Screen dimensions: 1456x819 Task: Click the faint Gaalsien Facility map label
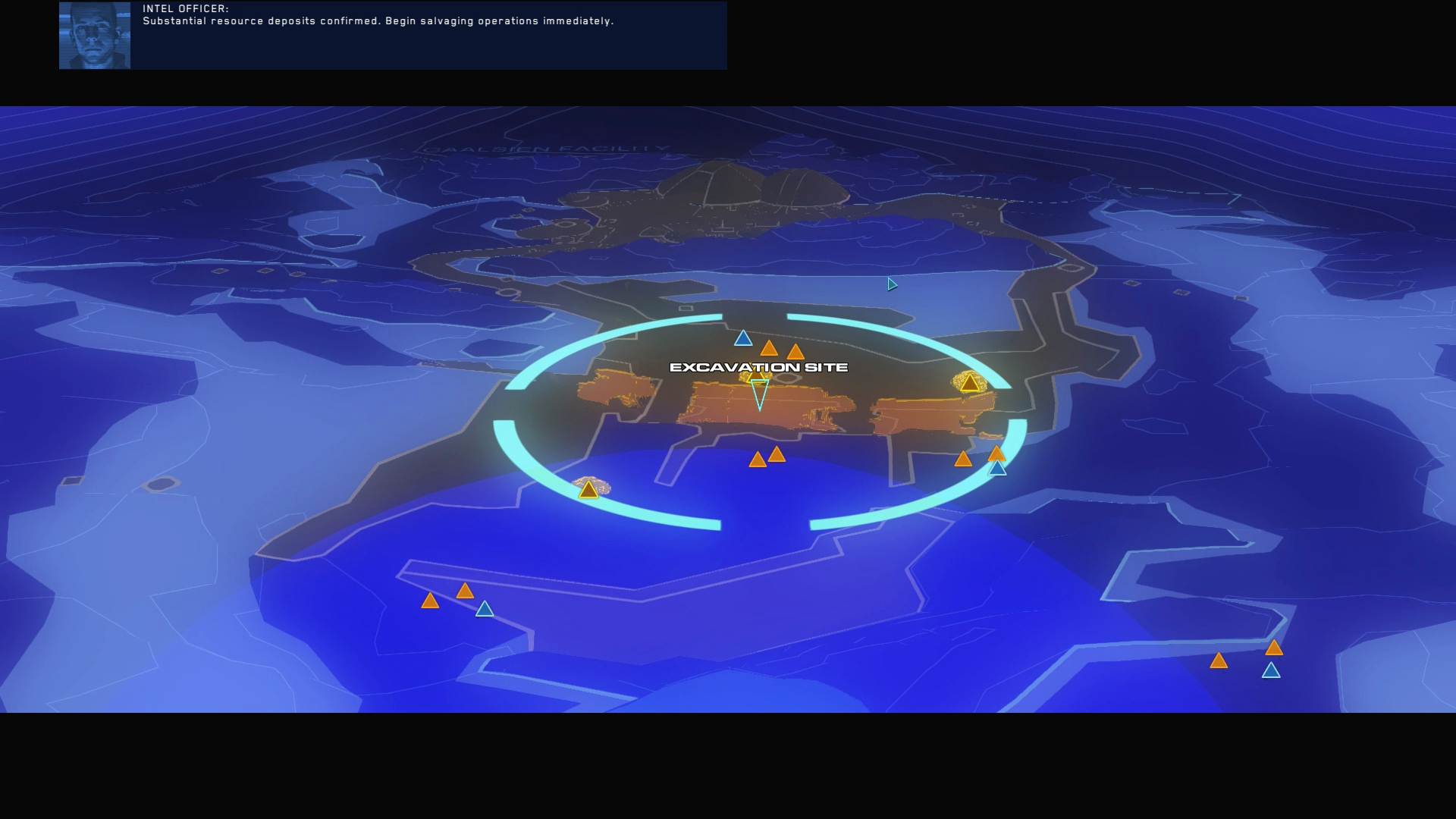(548, 149)
